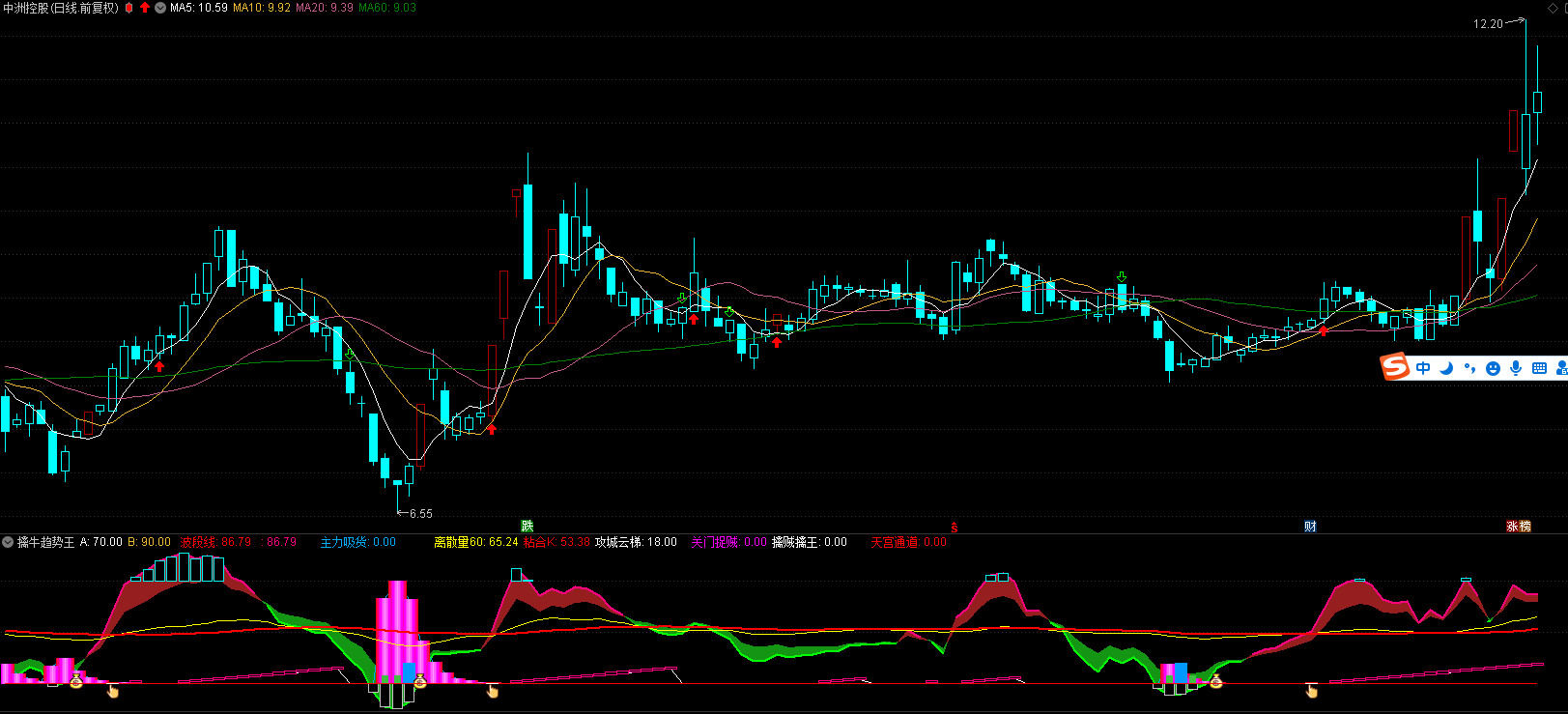This screenshot has width=1568, height=714.
Task: Click the 波段线: 86.79 value label
Action: (x=215, y=542)
